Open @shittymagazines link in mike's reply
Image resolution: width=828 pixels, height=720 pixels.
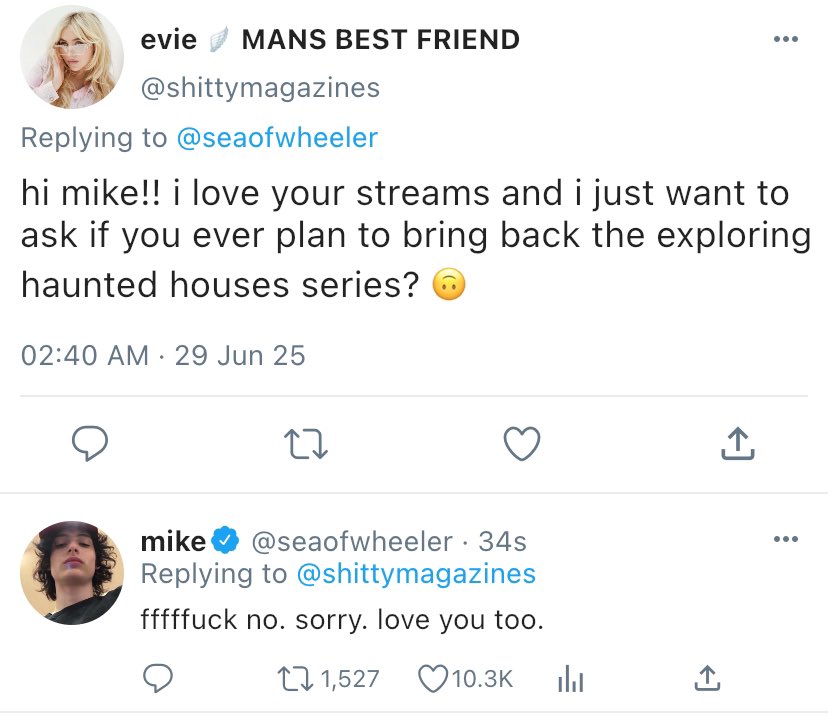point(416,573)
